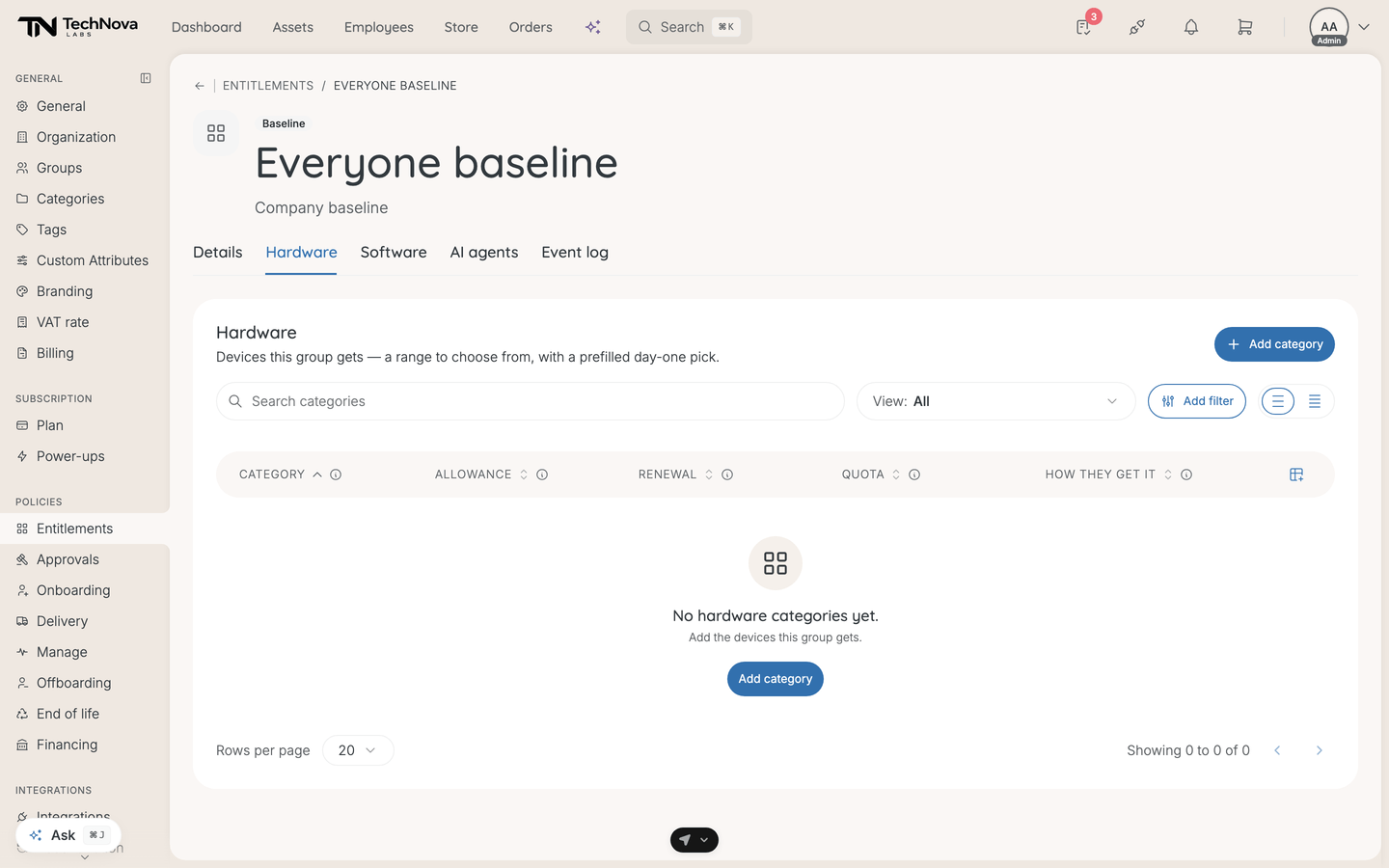
Task: Open the Ask assistant button
Action: pos(68,835)
